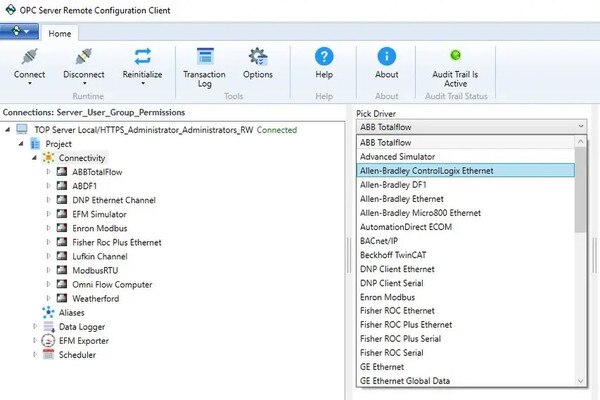Click the DNP Ethernet Channel icon
Image resolution: width=600 pixels, height=400 pixels.
click(62, 200)
